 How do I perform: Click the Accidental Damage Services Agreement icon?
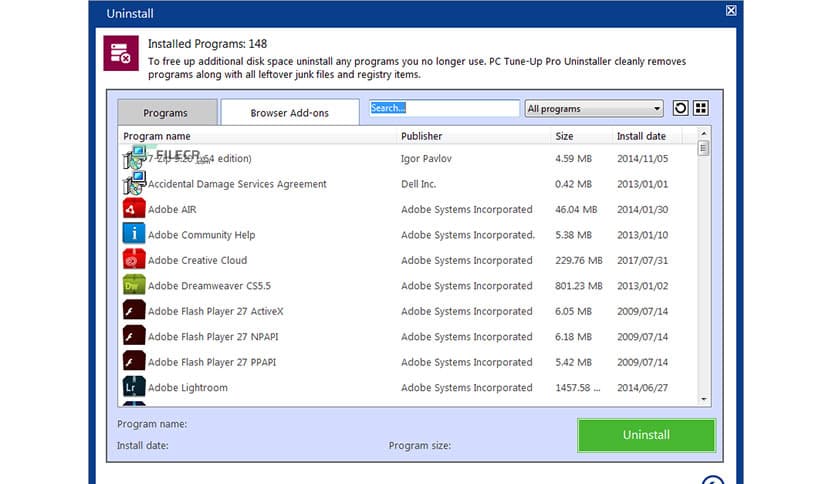tap(134, 183)
